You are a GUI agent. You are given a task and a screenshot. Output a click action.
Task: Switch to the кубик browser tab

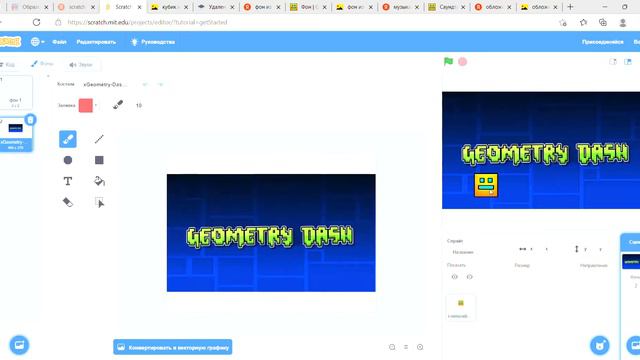click(x=169, y=7)
